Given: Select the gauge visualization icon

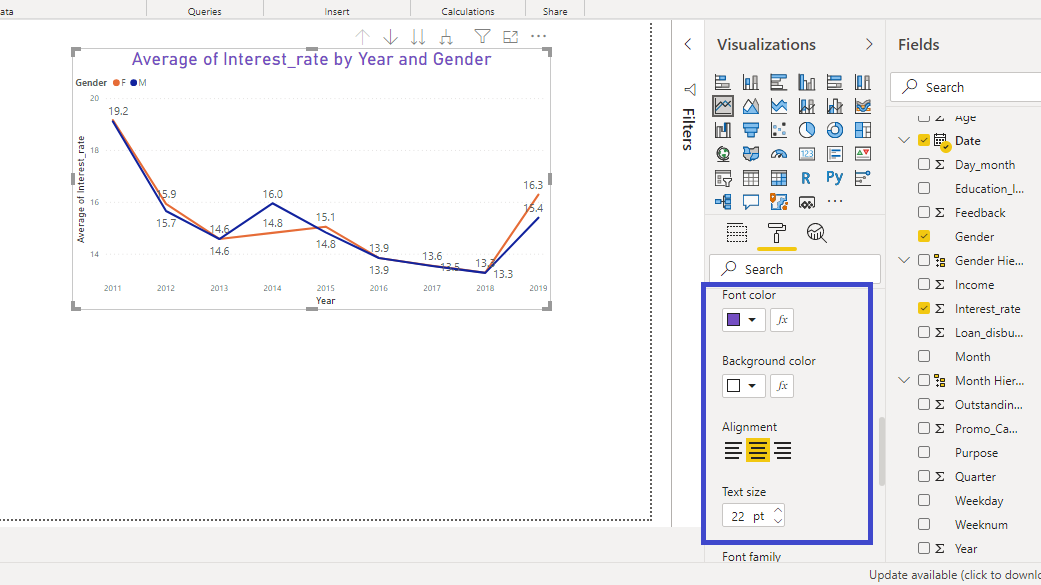Looking at the screenshot, I should (x=778, y=154).
